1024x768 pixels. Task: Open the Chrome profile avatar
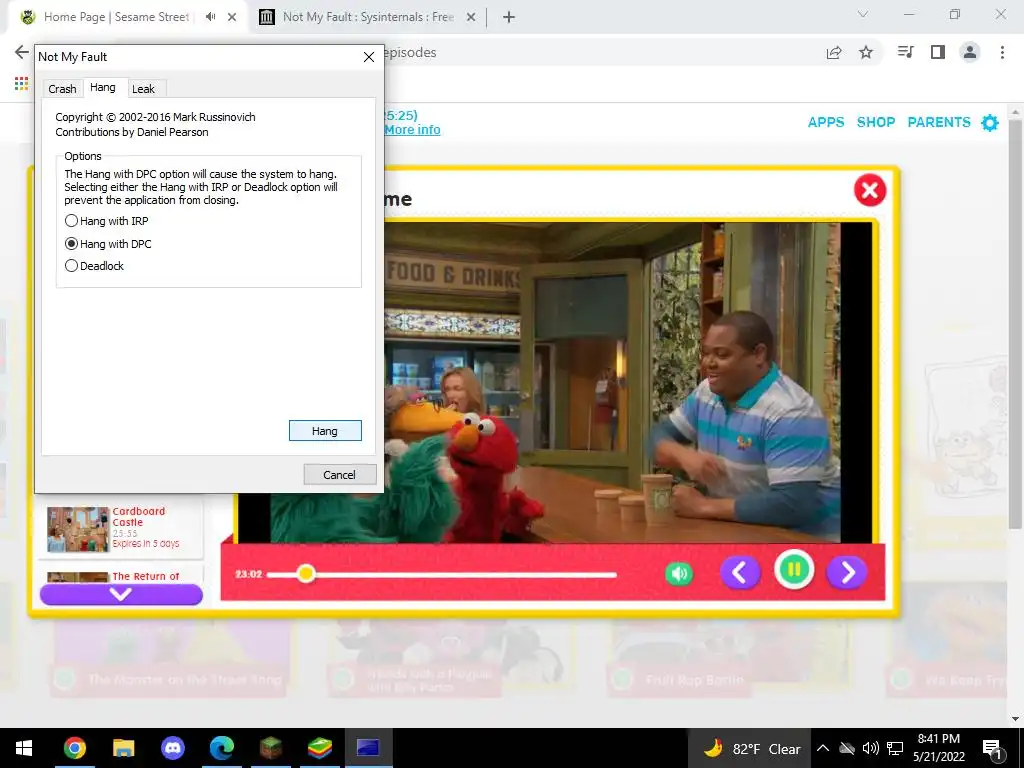pos(970,52)
